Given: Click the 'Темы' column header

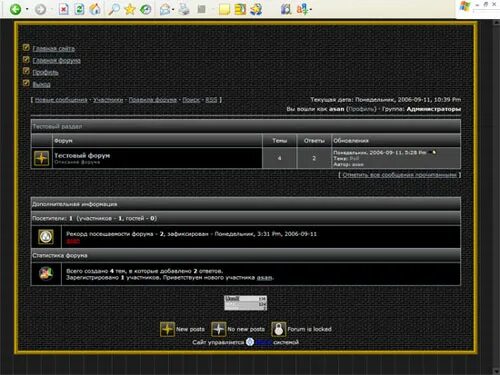Looking at the screenshot, I should coord(279,141).
